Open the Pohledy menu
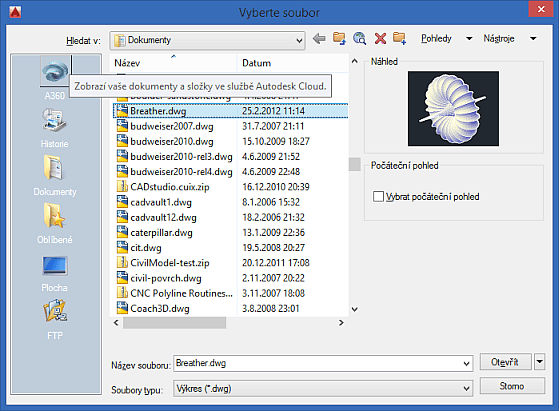Image resolution: width=559 pixels, height=411 pixels. 446,38
